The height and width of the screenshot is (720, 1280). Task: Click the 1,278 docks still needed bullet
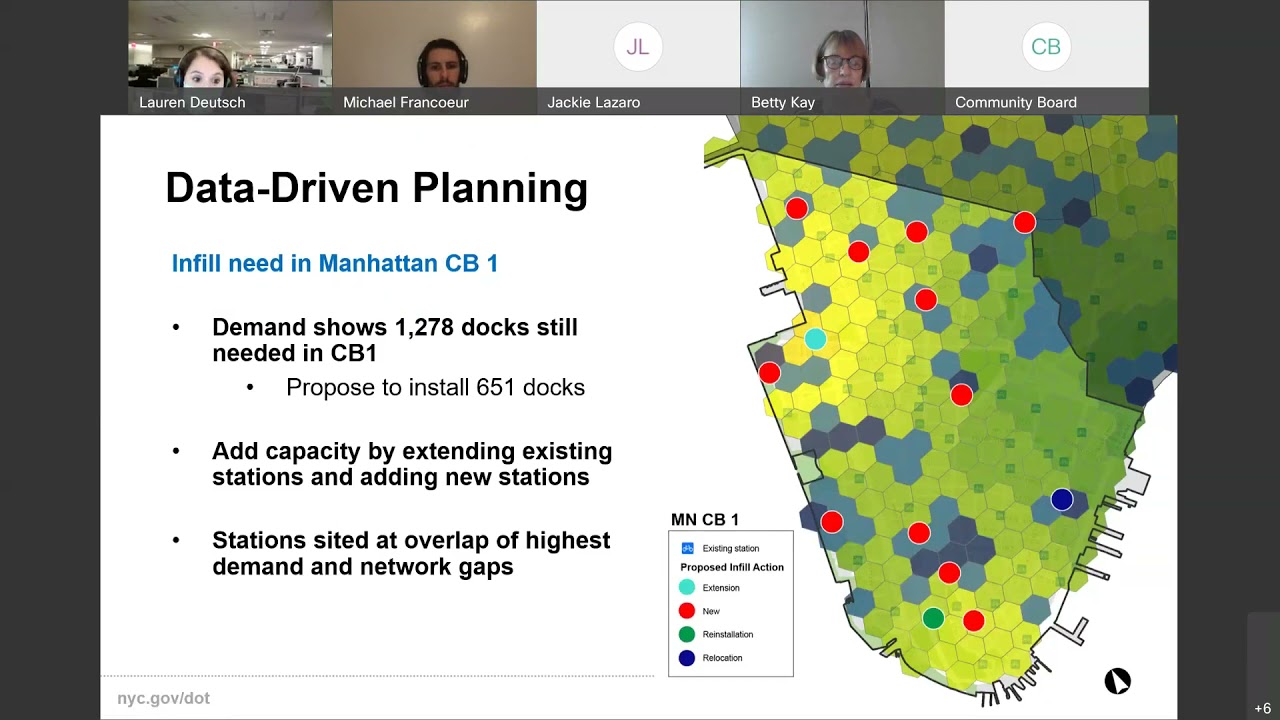coord(395,340)
